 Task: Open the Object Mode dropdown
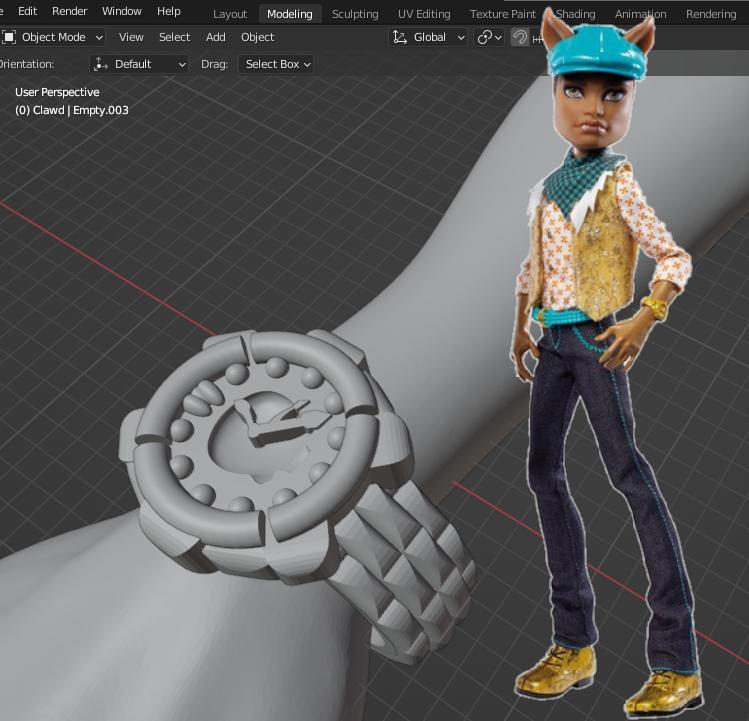(x=53, y=37)
